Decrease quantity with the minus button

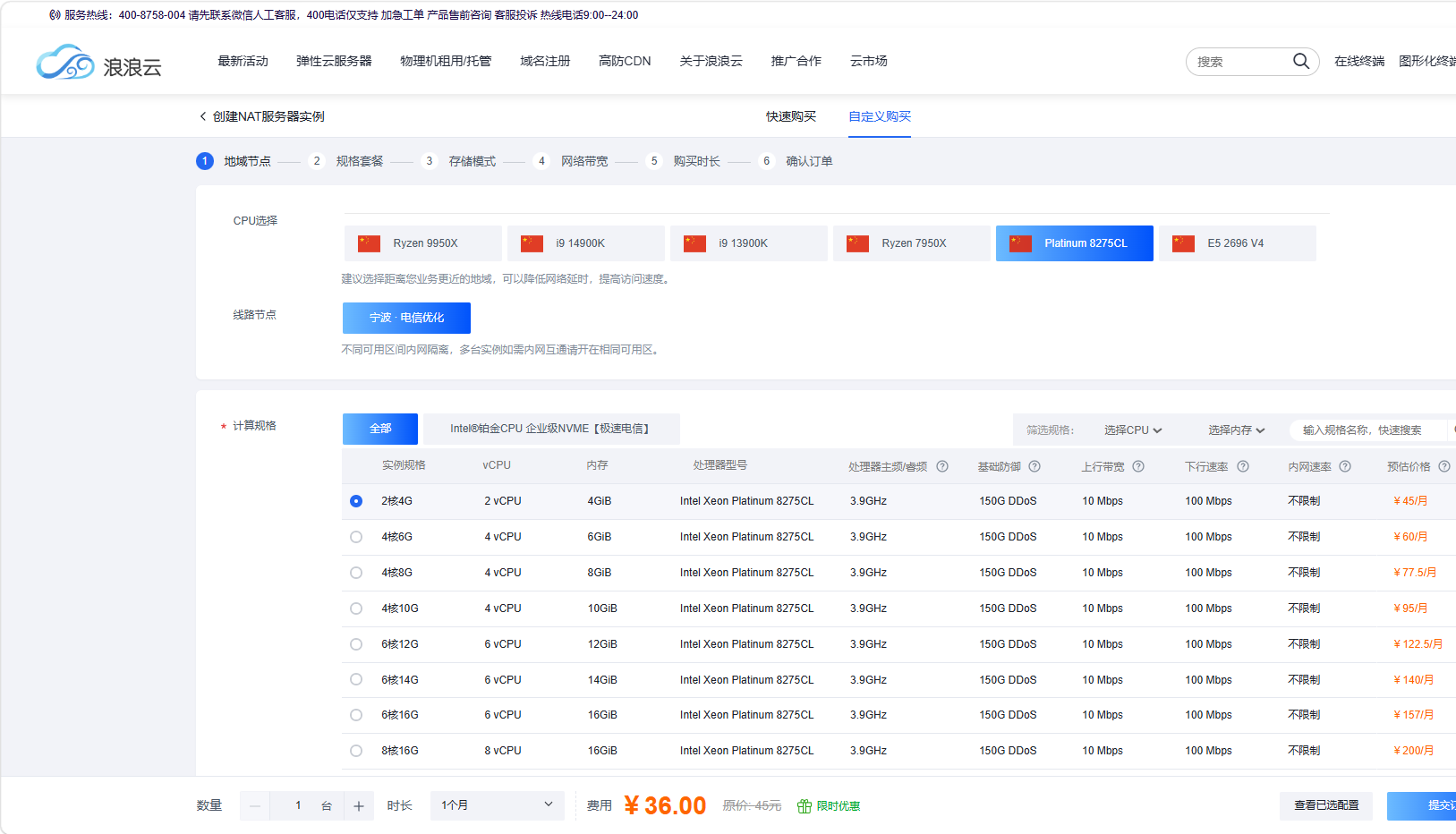[255, 806]
